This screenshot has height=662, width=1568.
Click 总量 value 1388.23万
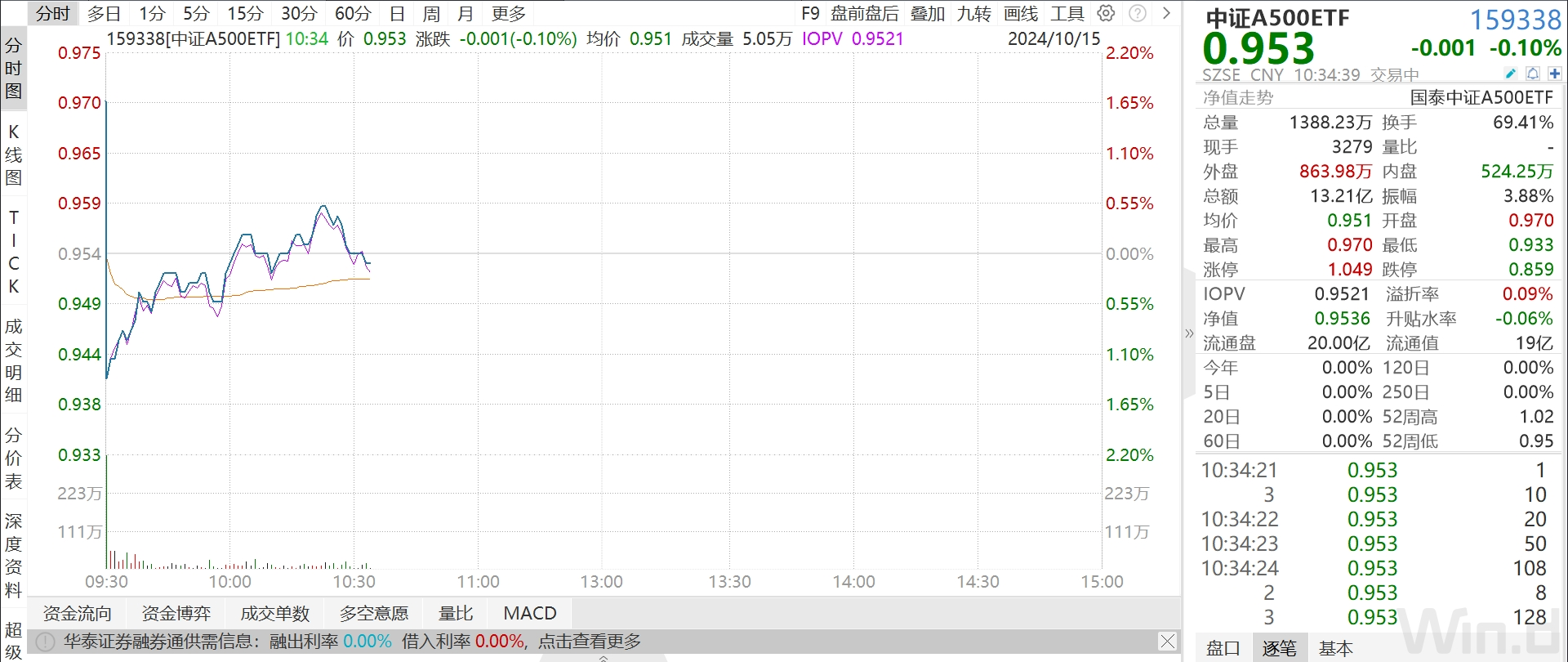point(1330,123)
